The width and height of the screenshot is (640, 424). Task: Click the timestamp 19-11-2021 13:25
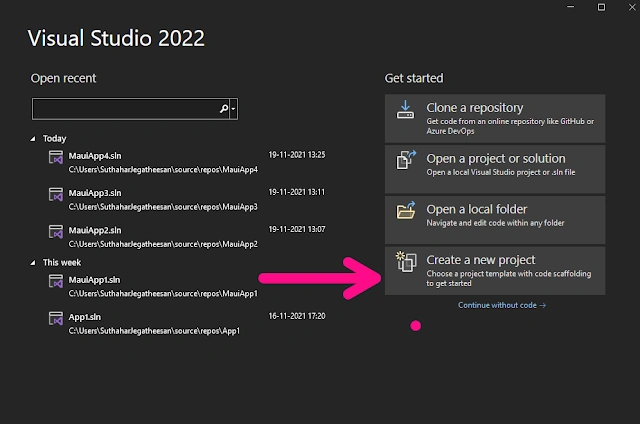point(297,155)
